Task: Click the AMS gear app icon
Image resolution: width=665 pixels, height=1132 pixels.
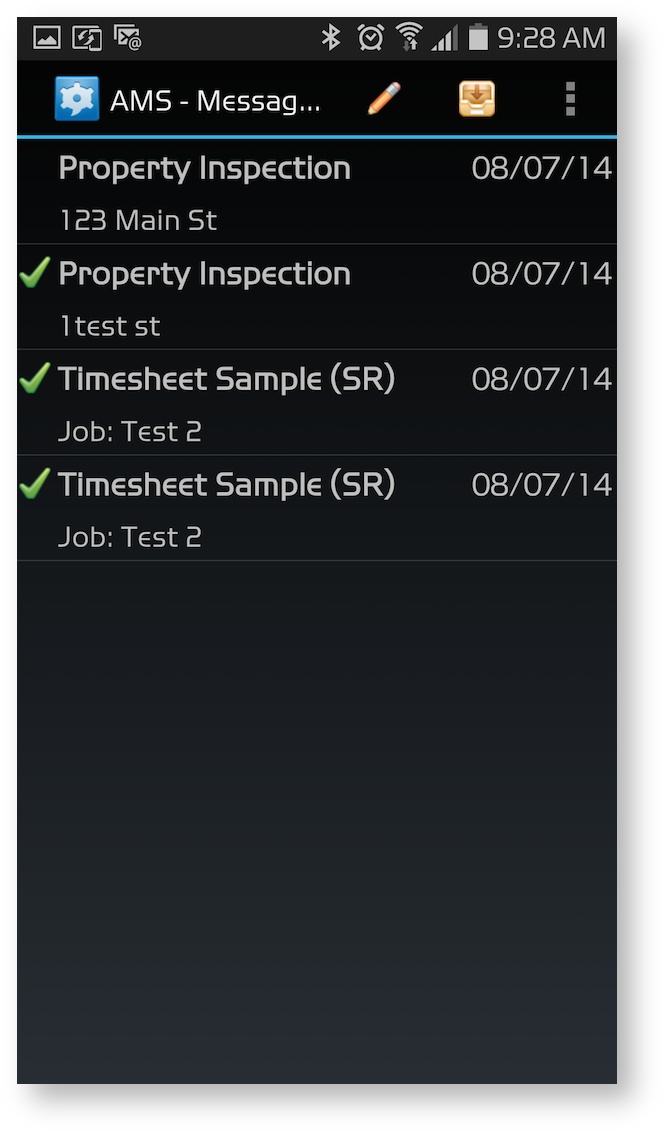Action: tap(77, 97)
